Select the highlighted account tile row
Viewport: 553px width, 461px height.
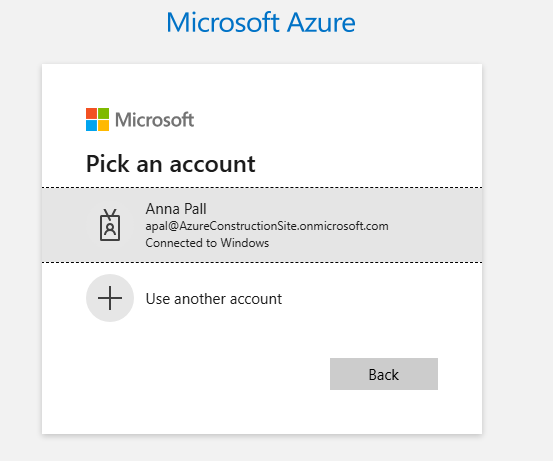coord(262,225)
